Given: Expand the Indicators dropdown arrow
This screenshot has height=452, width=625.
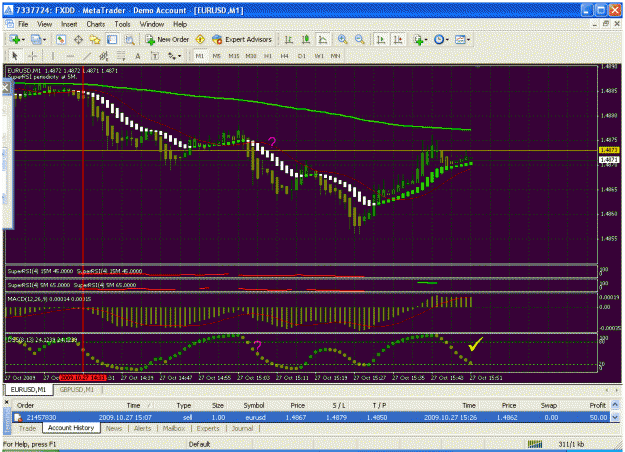Looking at the screenshot, I should click(x=426, y=39).
